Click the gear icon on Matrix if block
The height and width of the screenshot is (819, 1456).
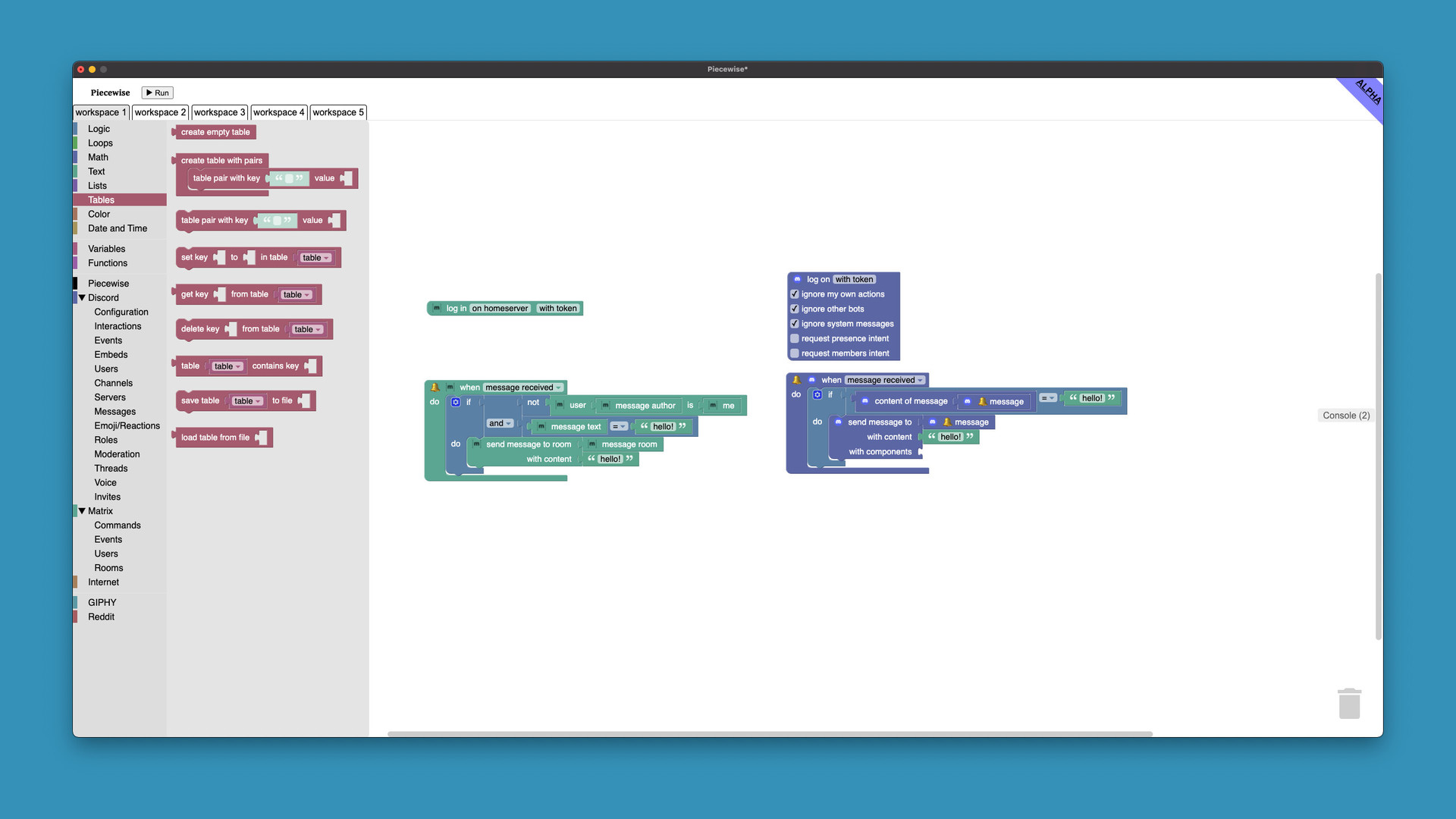coord(456,403)
